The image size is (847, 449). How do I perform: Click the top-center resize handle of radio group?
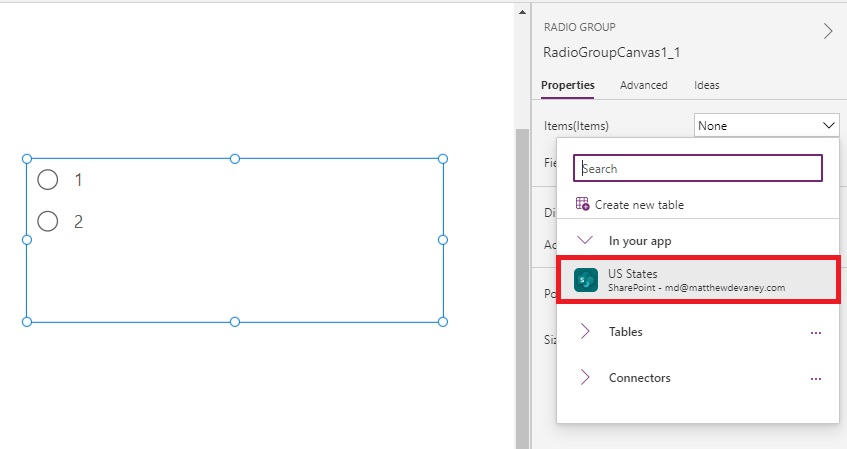234,159
